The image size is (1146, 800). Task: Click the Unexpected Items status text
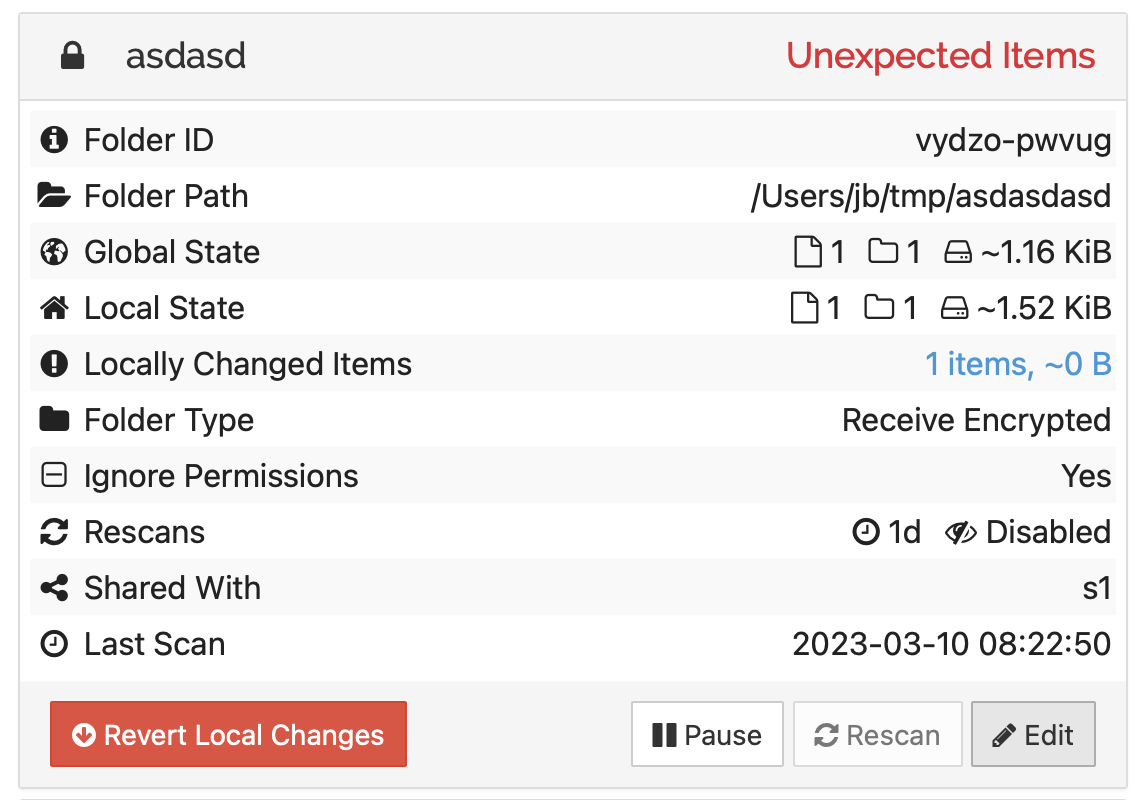pyautogui.click(x=940, y=56)
